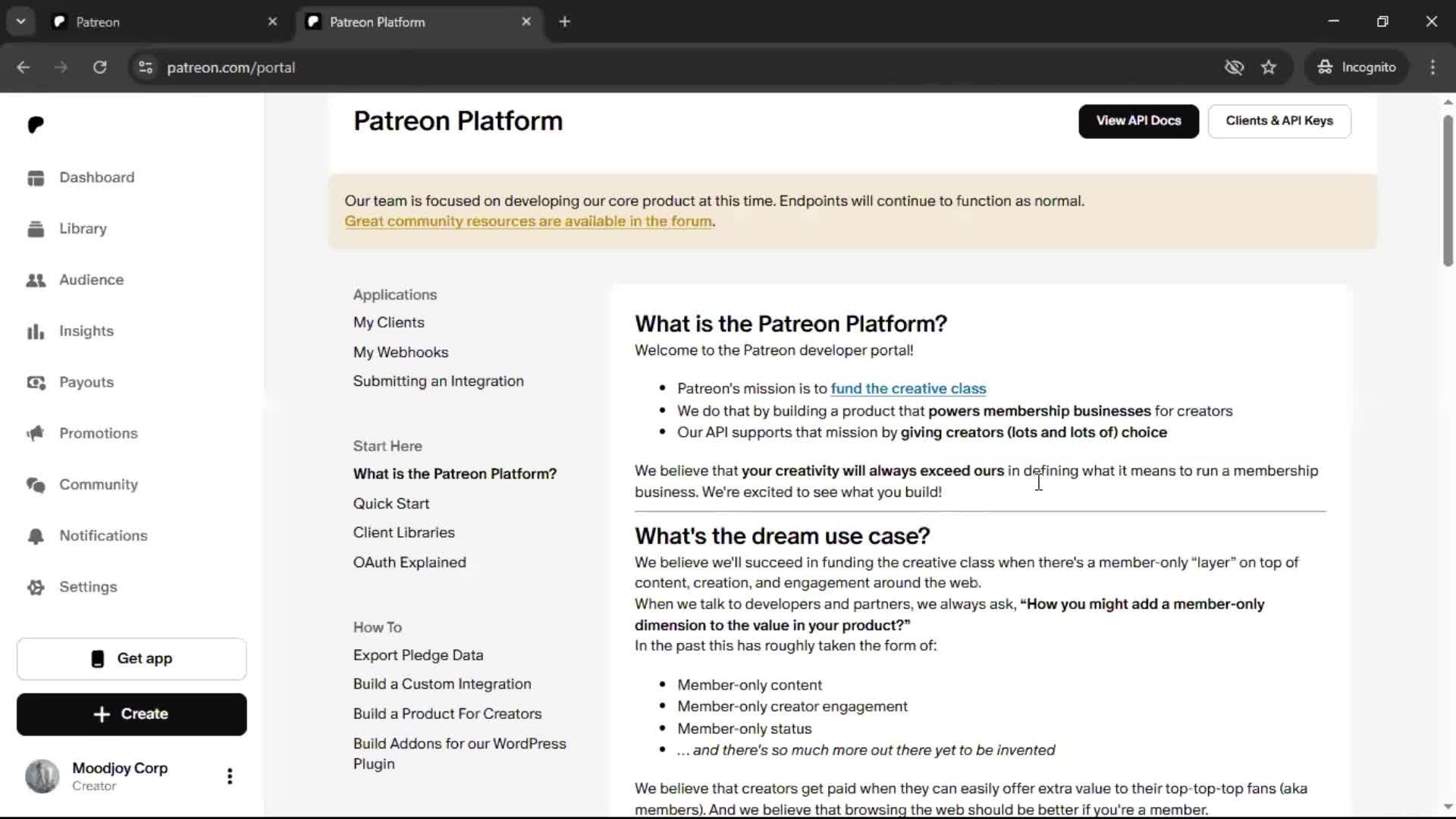Click the Patreon logo in sidebar

36,124
